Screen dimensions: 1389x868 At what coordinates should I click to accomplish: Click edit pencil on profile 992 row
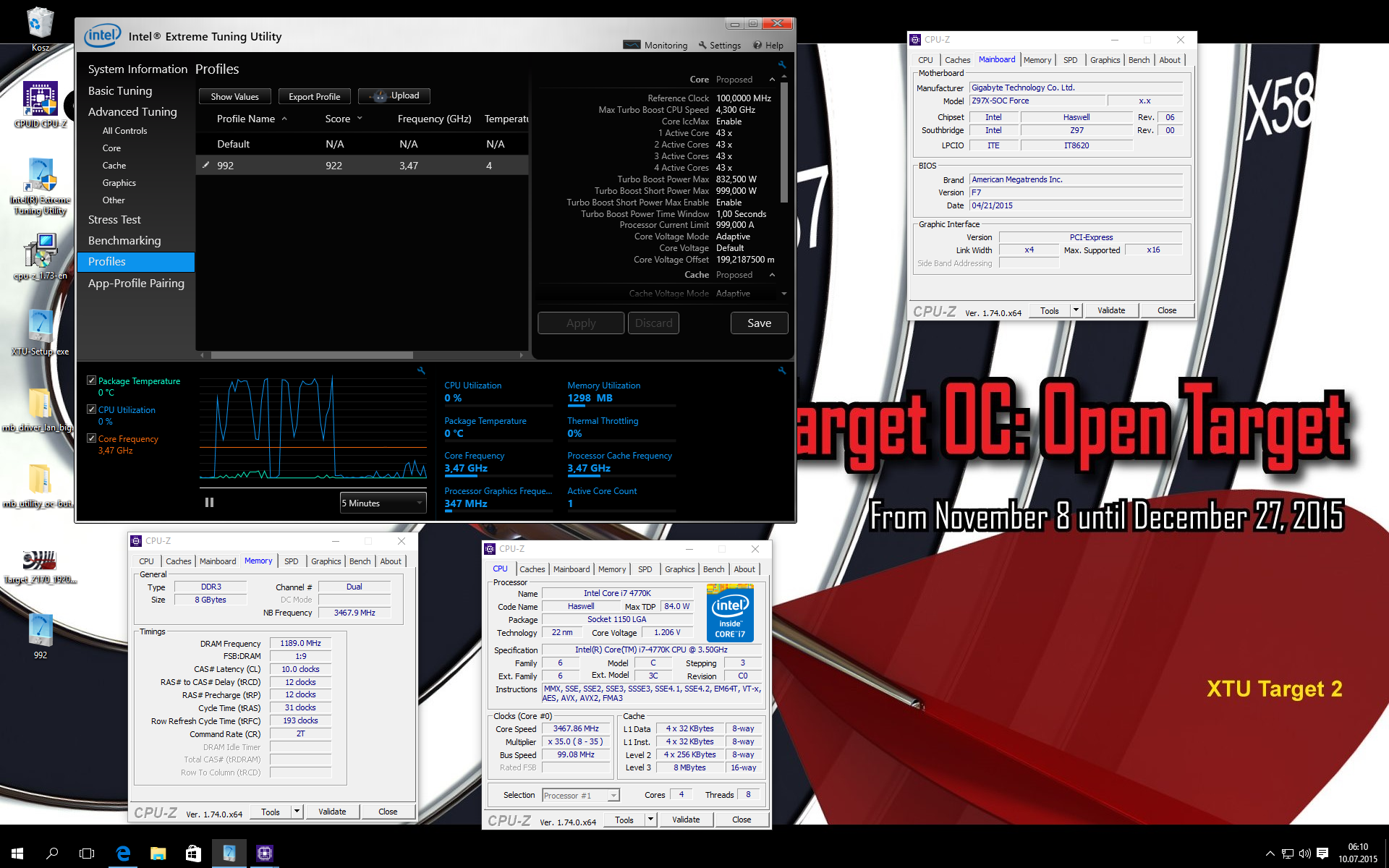pos(205,165)
